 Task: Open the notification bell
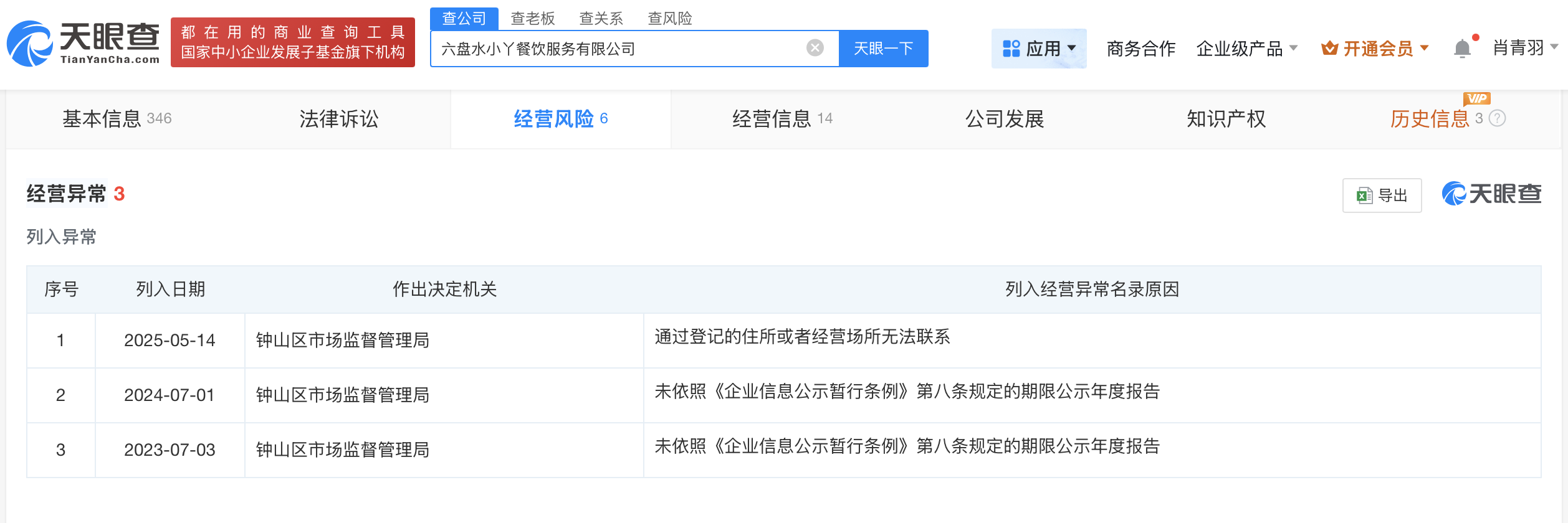(1462, 49)
